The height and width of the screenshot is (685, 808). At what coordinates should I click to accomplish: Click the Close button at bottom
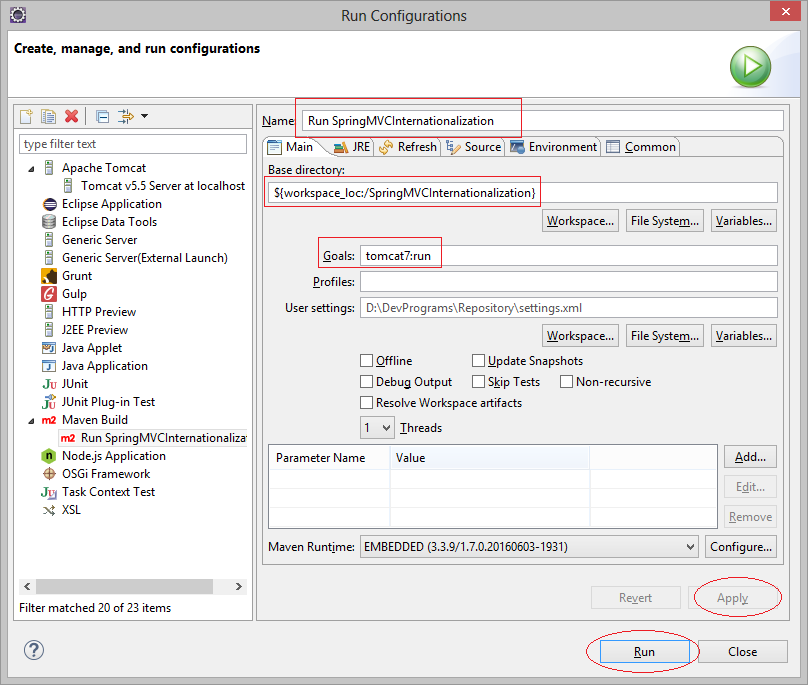point(743,651)
